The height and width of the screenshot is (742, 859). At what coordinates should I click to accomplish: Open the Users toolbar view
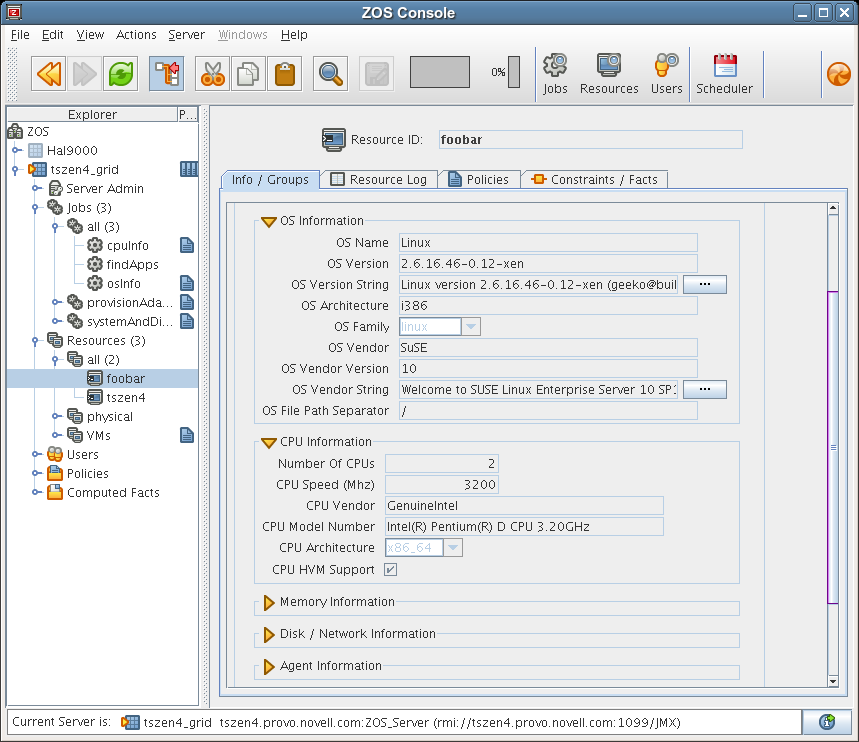666,74
